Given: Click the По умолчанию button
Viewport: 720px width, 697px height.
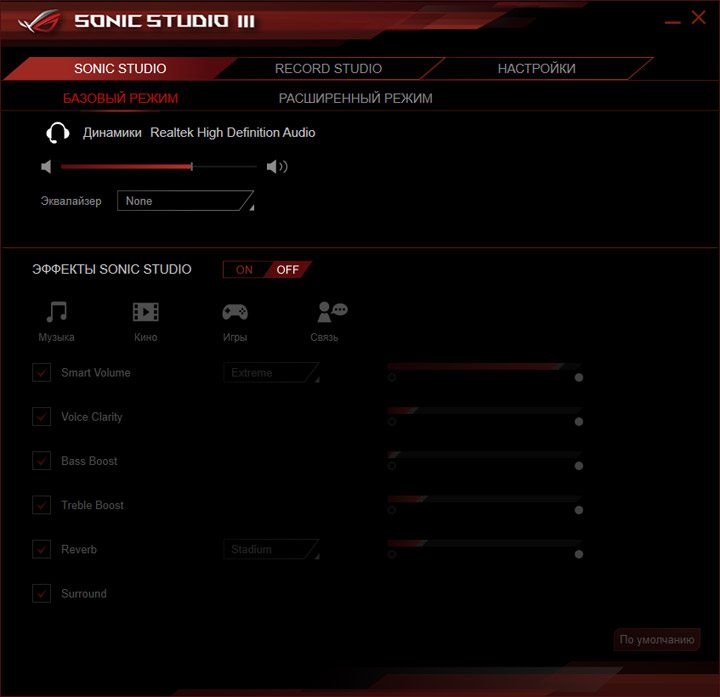Looking at the screenshot, I should [657, 639].
